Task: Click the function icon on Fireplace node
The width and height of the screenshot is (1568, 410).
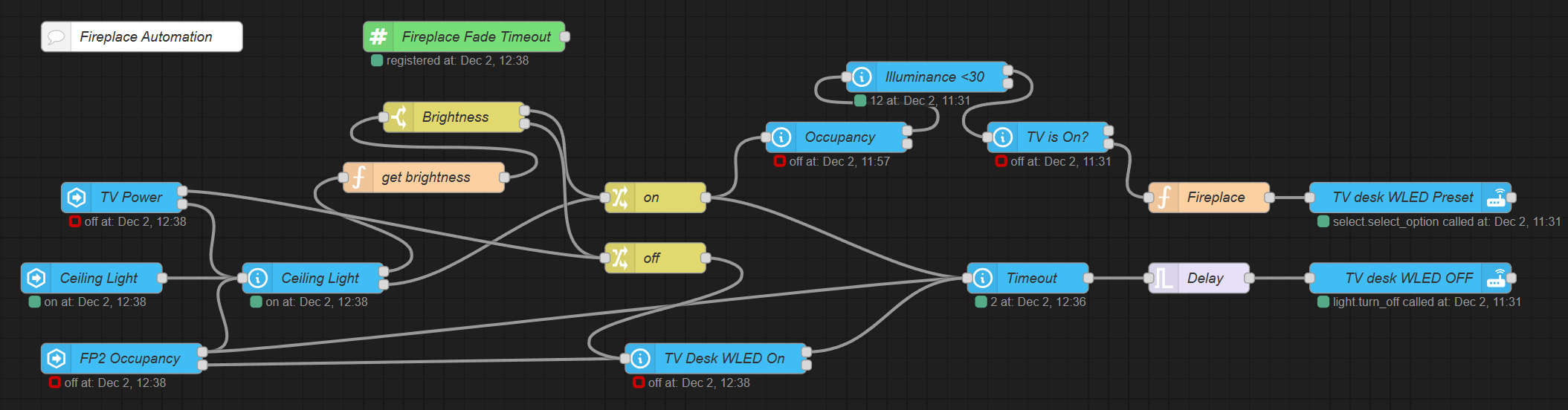Action: pos(1164,198)
